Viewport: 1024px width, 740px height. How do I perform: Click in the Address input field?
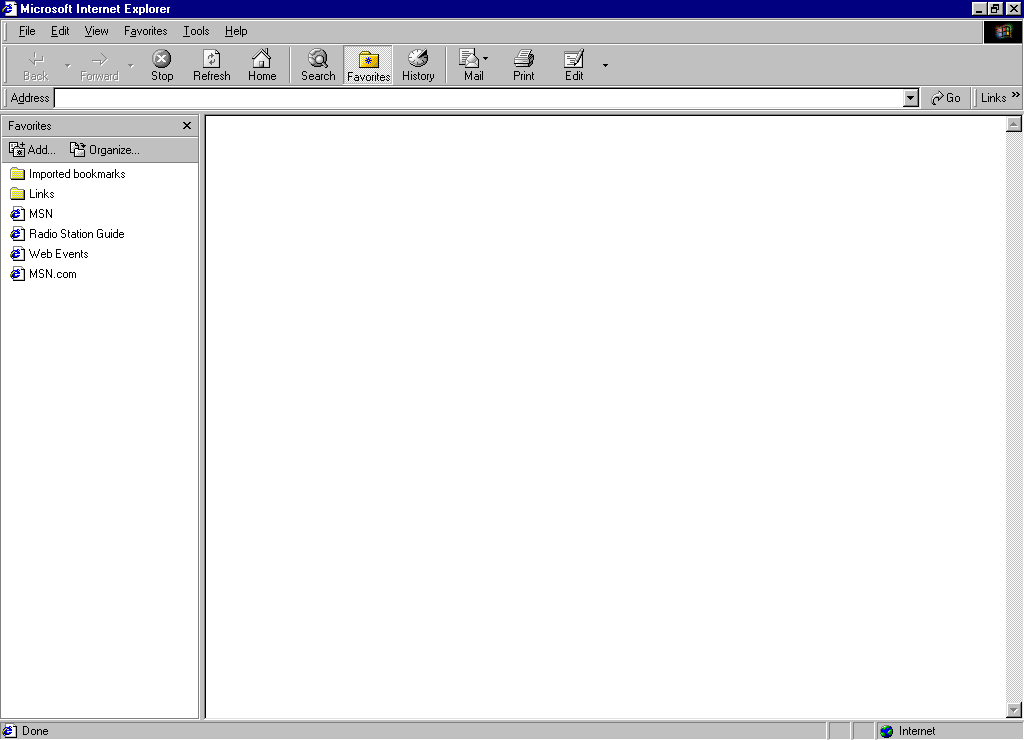pyautogui.click(x=479, y=98)
